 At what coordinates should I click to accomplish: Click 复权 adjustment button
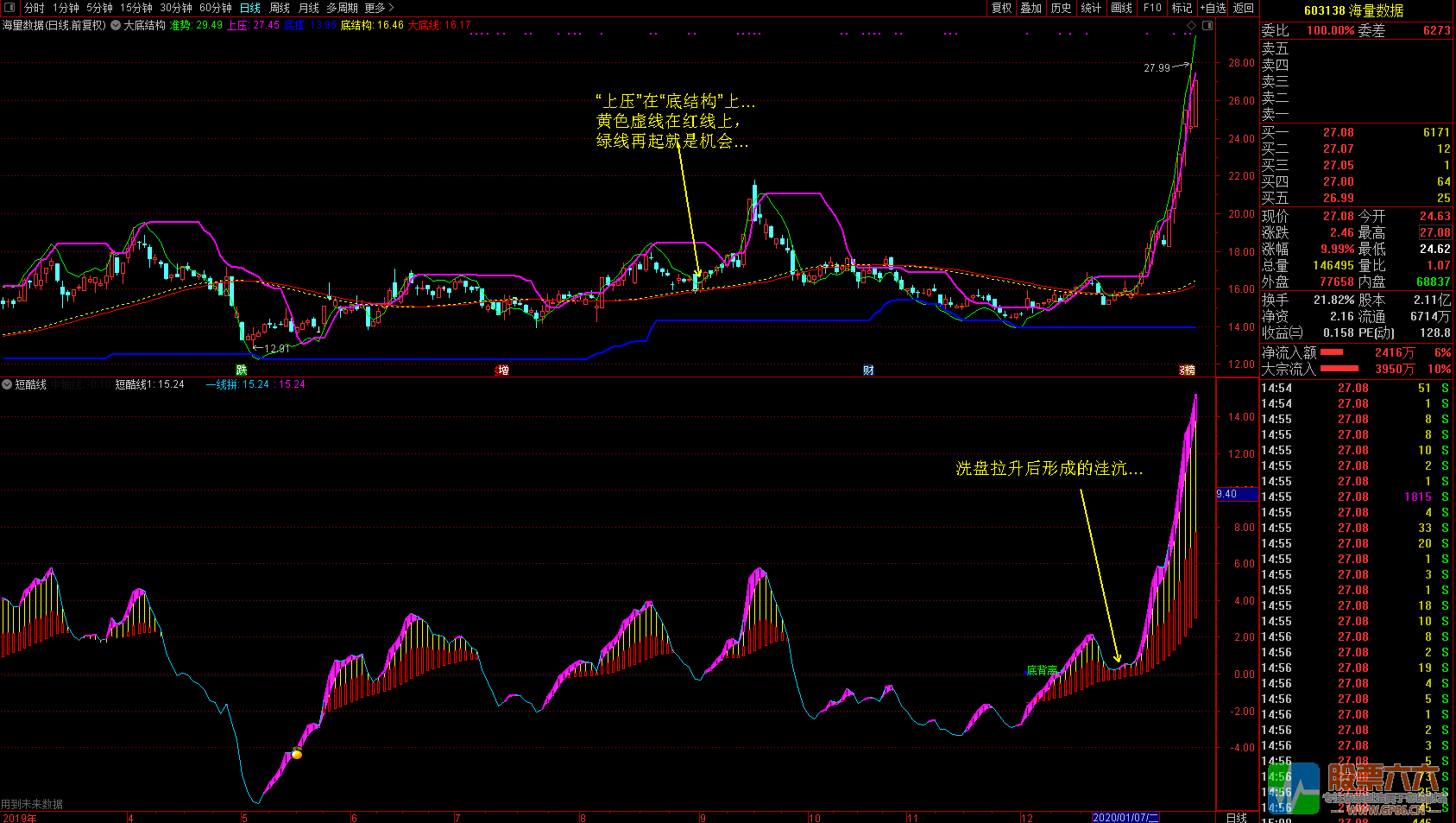coord(1001,8)
